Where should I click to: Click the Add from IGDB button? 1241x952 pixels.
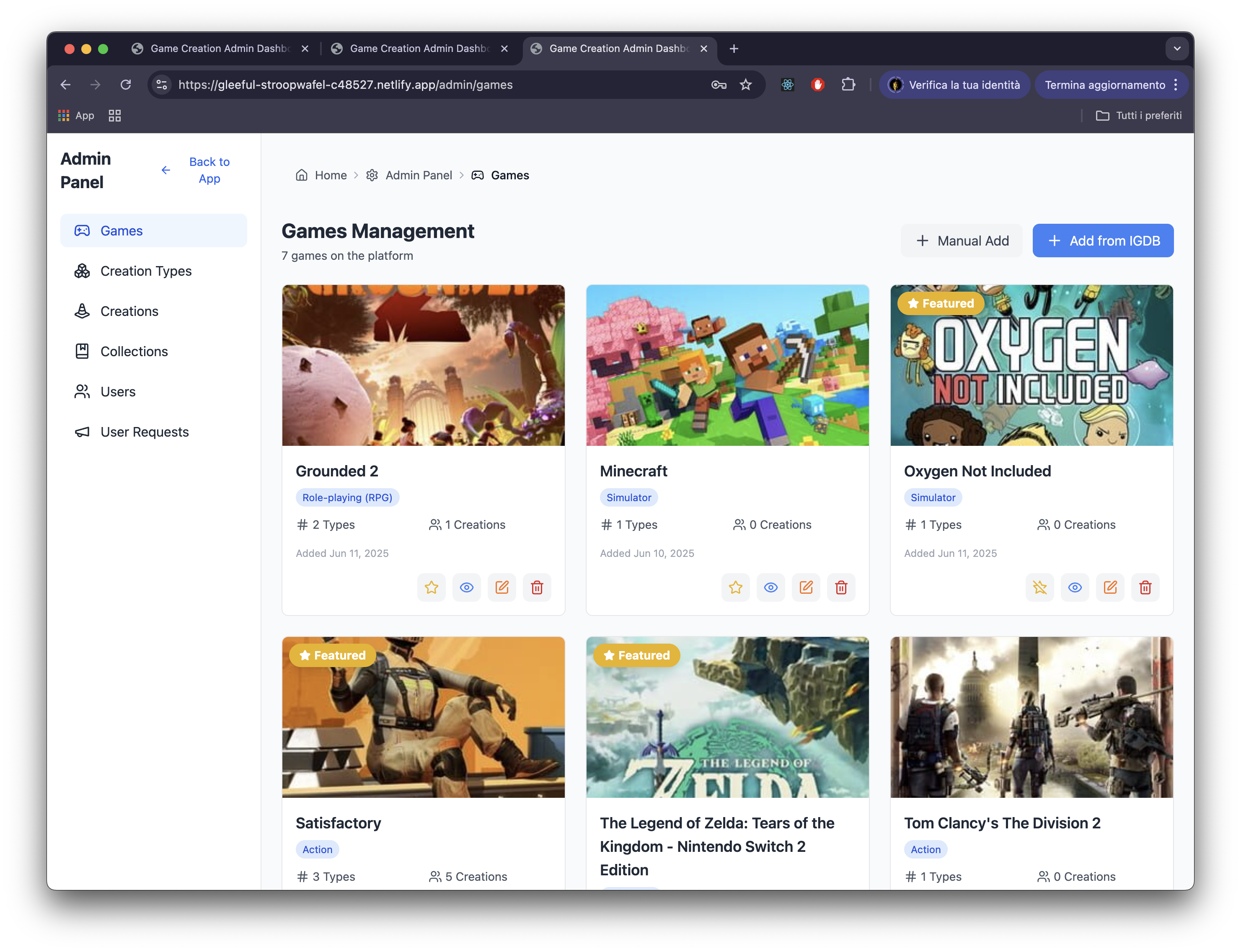coord(1102,241)
